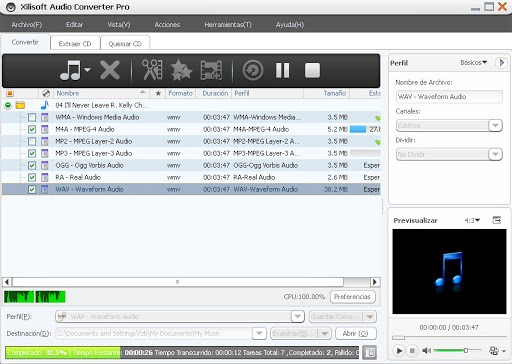The image size is (512, 364).
Task: Uncheck the WAV - Waveform Audio box
Action: pos(32,189)
